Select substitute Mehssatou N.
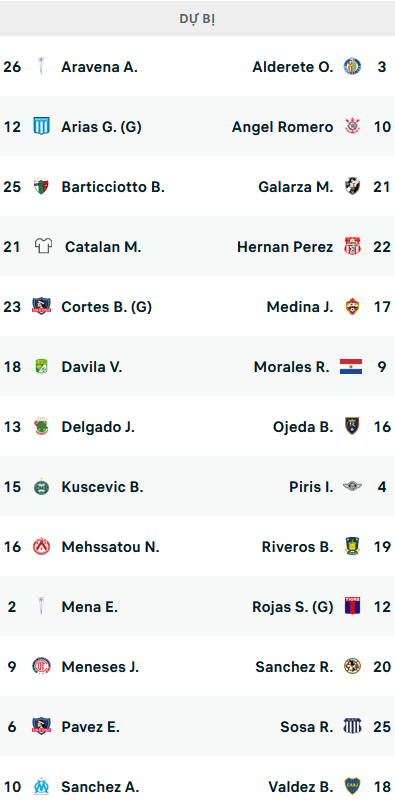The height and width of the screenshot is (811, 395). pos(110,547)
